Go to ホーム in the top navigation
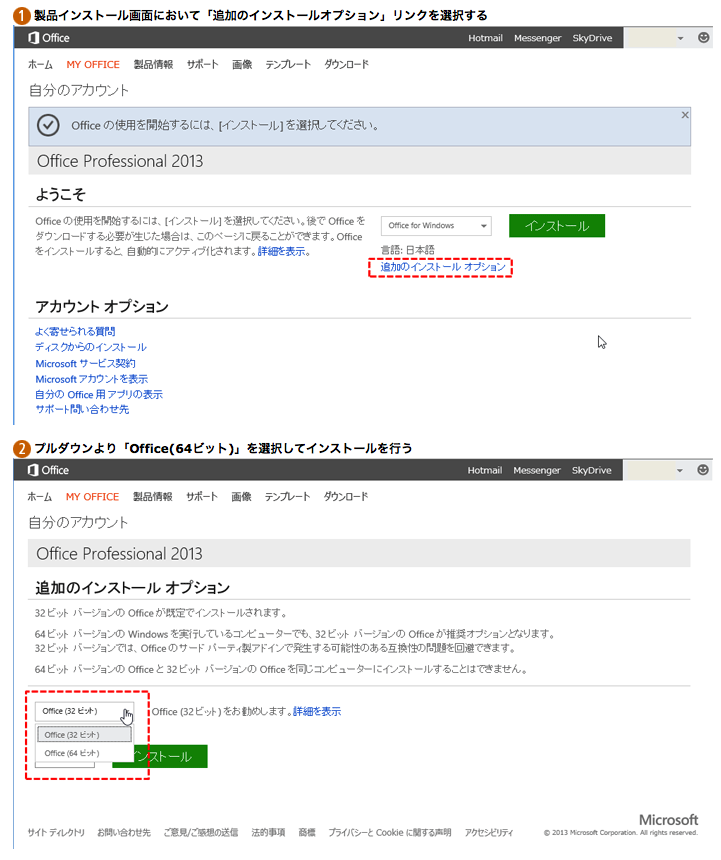The image size is (721, 860). (x=41, y=65)
